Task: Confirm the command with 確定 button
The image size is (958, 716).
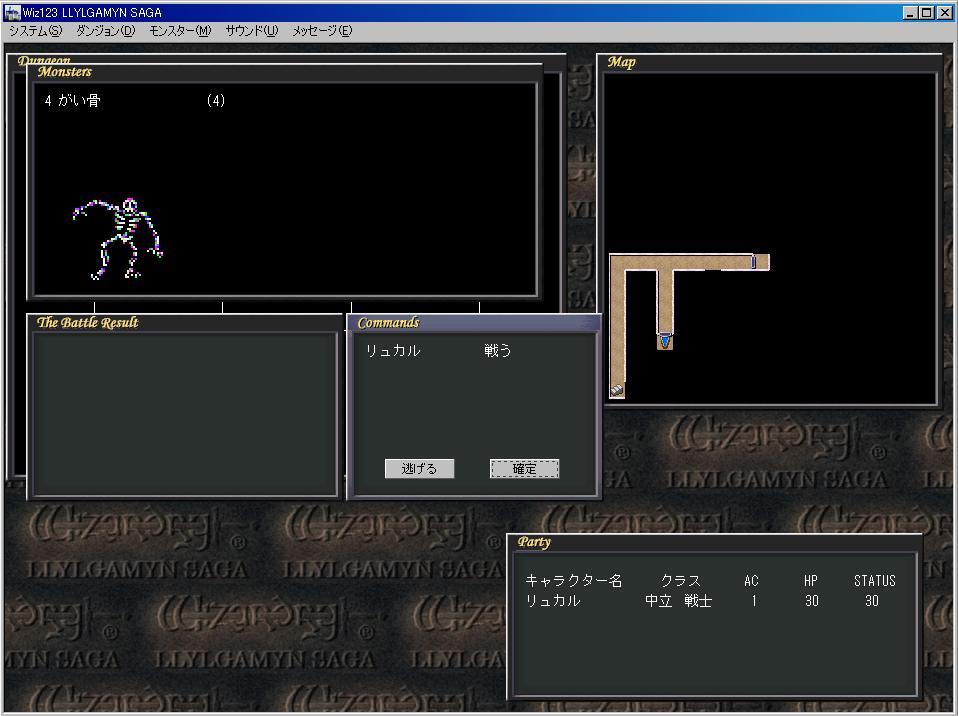Action: pos(524,469)
